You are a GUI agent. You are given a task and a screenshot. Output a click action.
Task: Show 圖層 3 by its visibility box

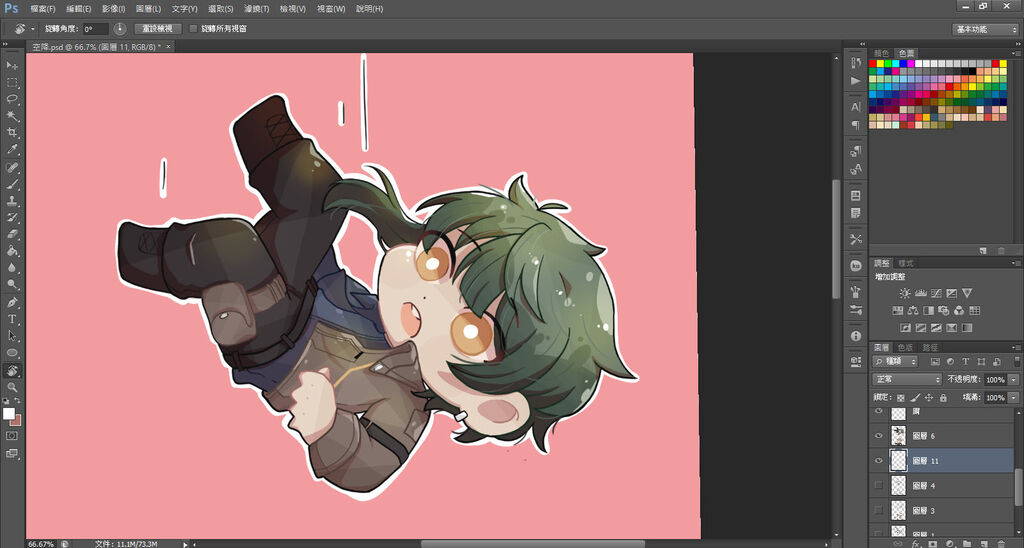point(878,510)
